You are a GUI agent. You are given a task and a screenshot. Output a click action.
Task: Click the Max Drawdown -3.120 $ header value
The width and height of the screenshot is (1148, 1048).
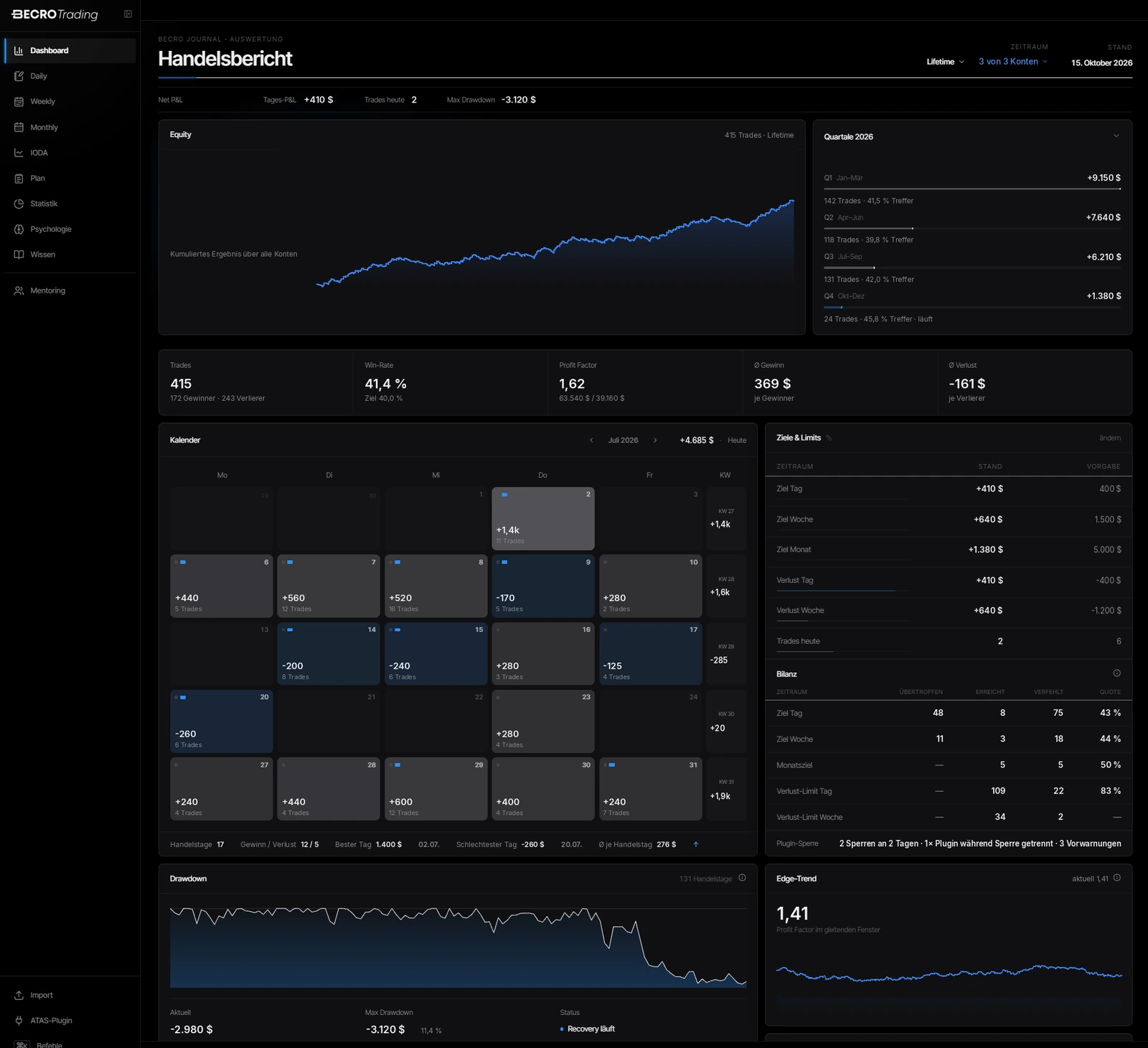(x=519, y=100)
